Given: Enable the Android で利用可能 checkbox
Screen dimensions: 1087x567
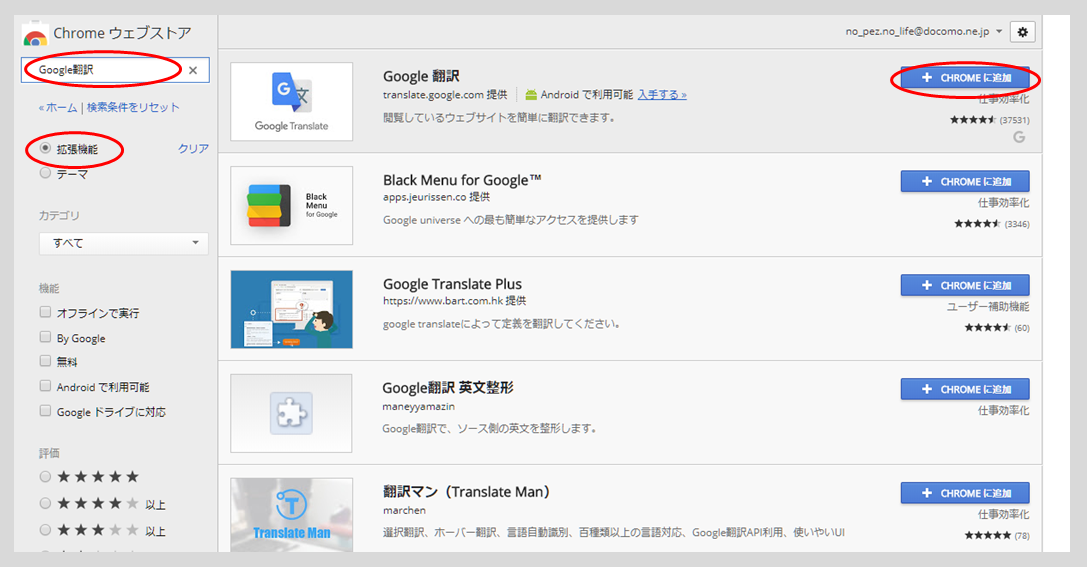Looking at the screenshot, I should click(x=45, y=385).
